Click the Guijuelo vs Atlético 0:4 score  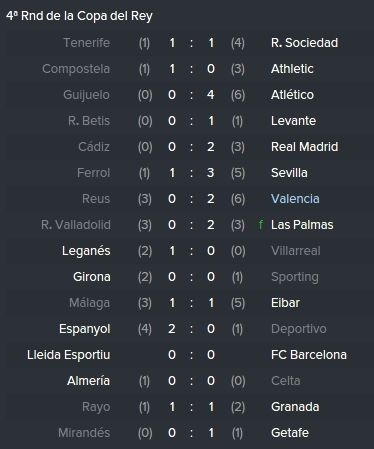(x=191, y=95)
